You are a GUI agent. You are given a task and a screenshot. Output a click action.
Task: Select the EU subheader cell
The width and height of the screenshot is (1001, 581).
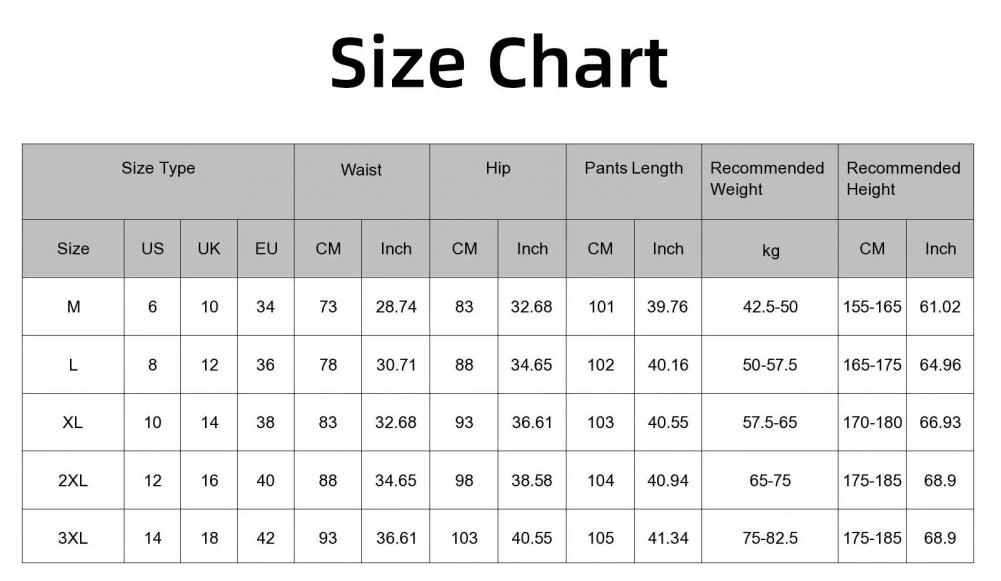point(266,249)
